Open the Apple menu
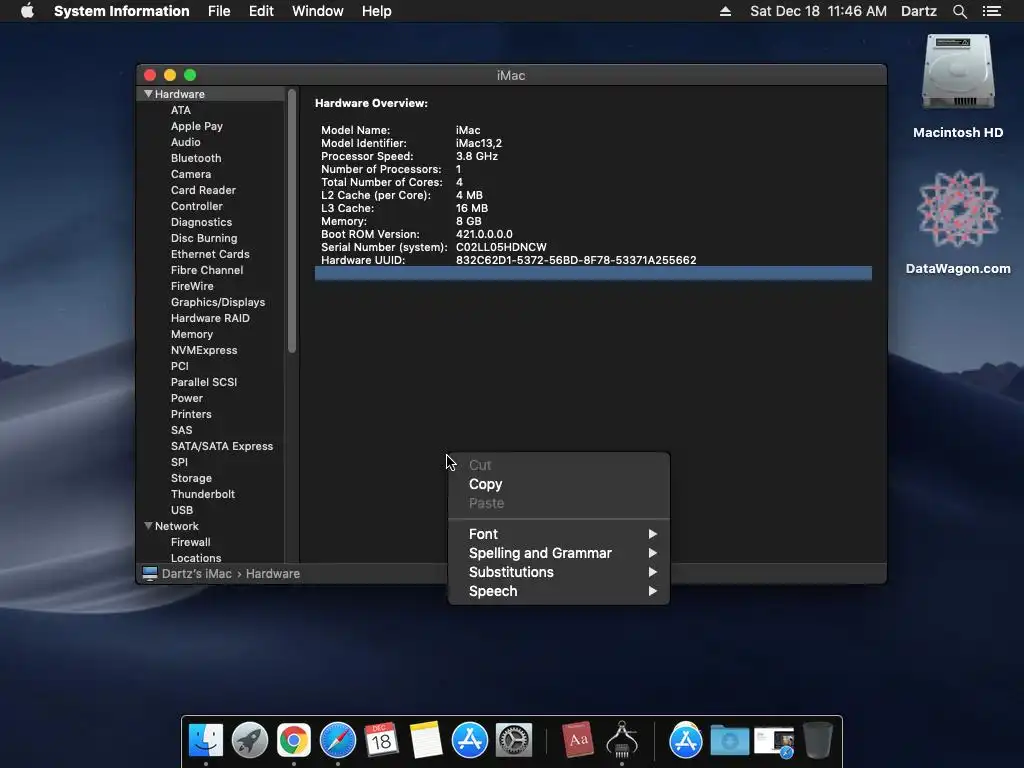Screen dimensions: 1024x768 27,11
